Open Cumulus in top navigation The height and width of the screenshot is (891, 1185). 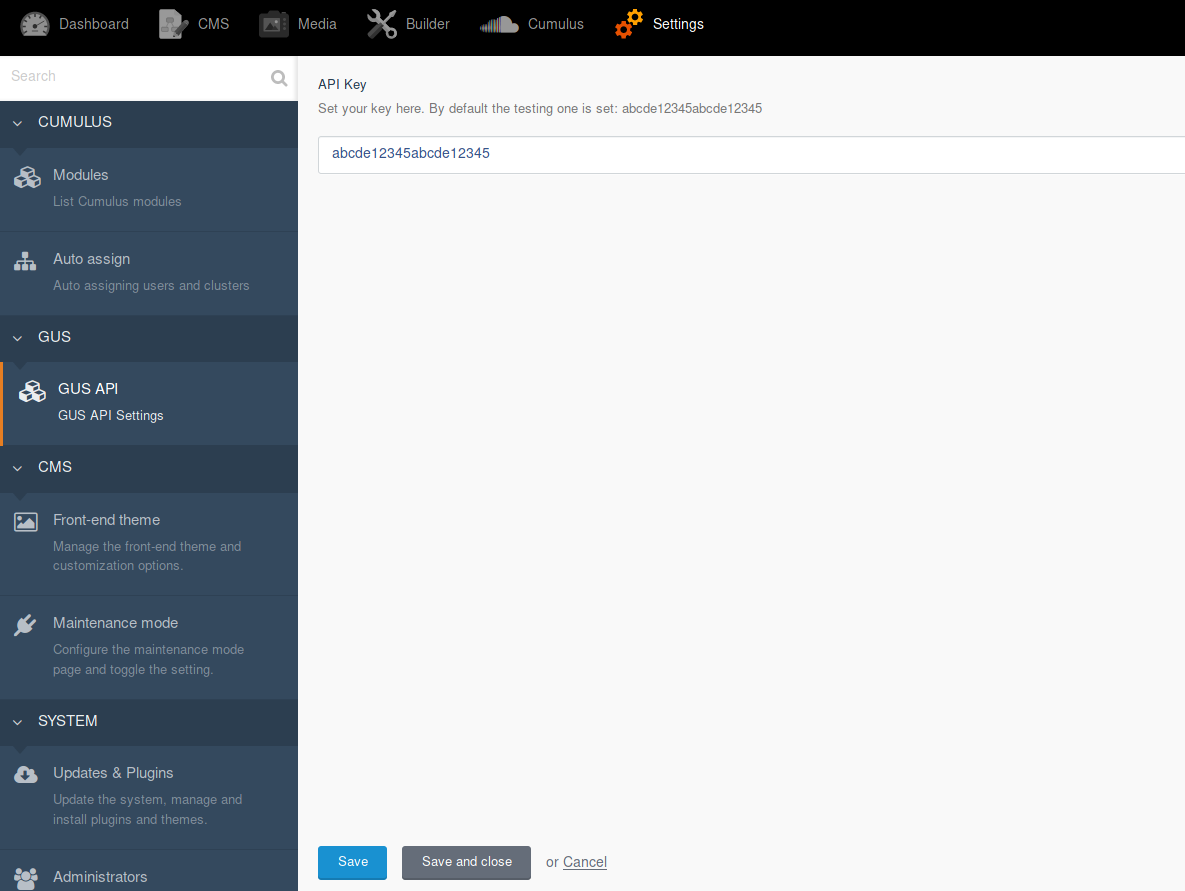pyautogui.click(x=531, y=24)
